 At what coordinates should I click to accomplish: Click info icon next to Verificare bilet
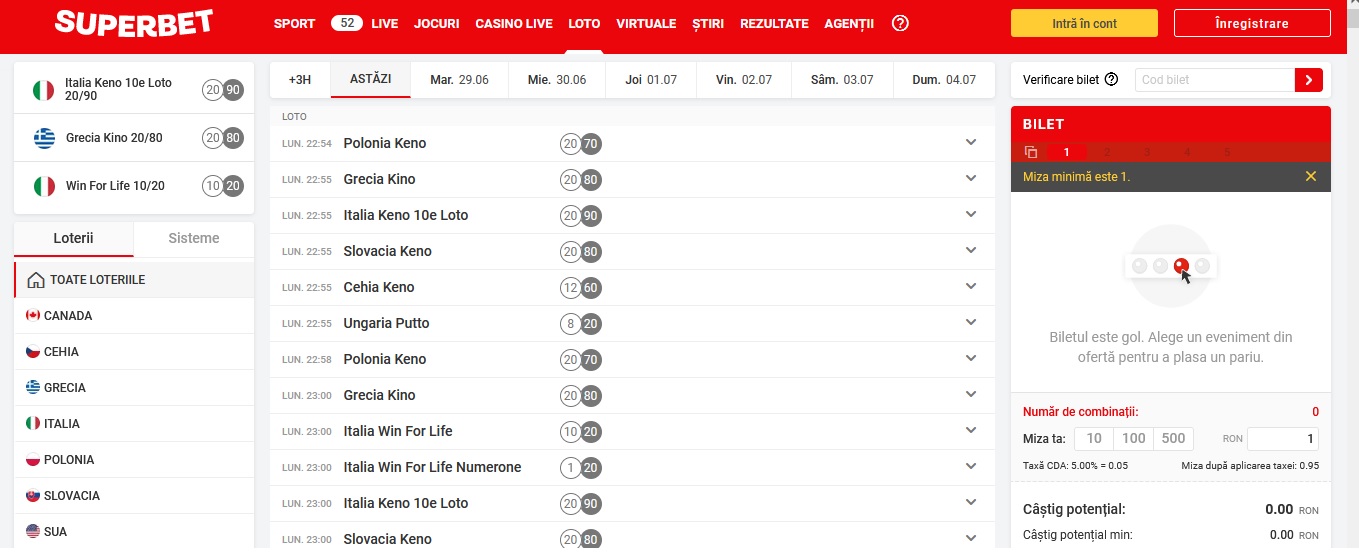click(x=1111, y=80)
